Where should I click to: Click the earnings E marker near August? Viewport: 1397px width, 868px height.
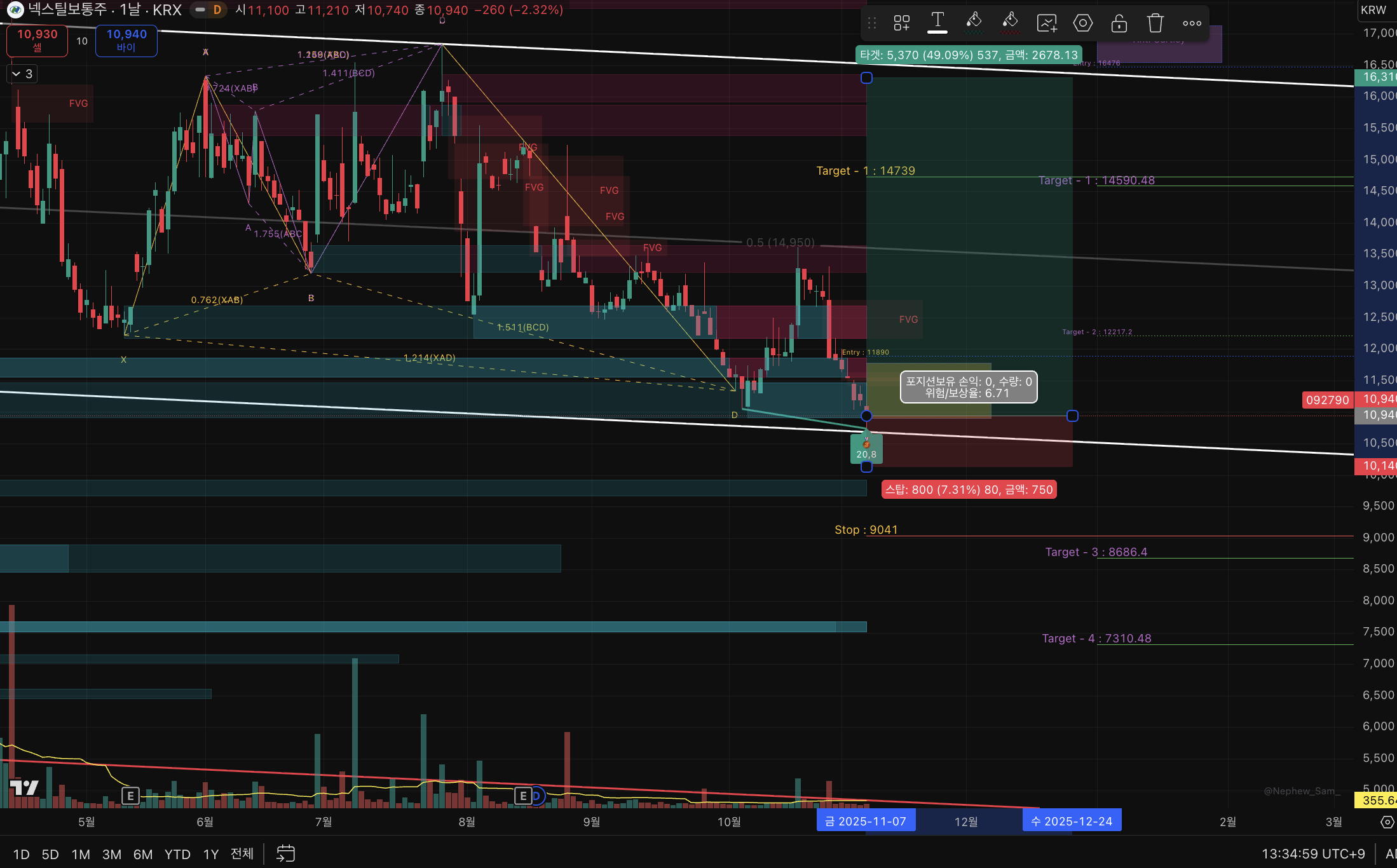coord(523,796)
